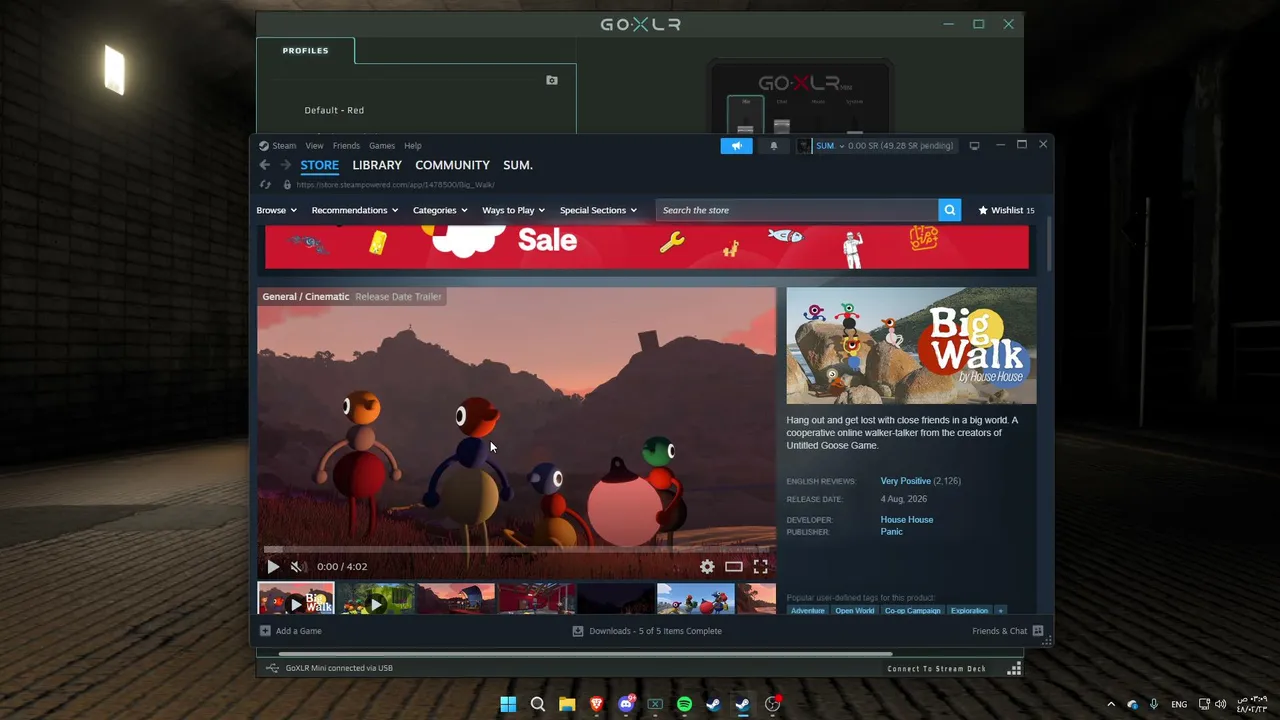The width and height of the screenshot is (1280, 720).
Task: Open Spotify from the taskbar
Action: [684, 704]
